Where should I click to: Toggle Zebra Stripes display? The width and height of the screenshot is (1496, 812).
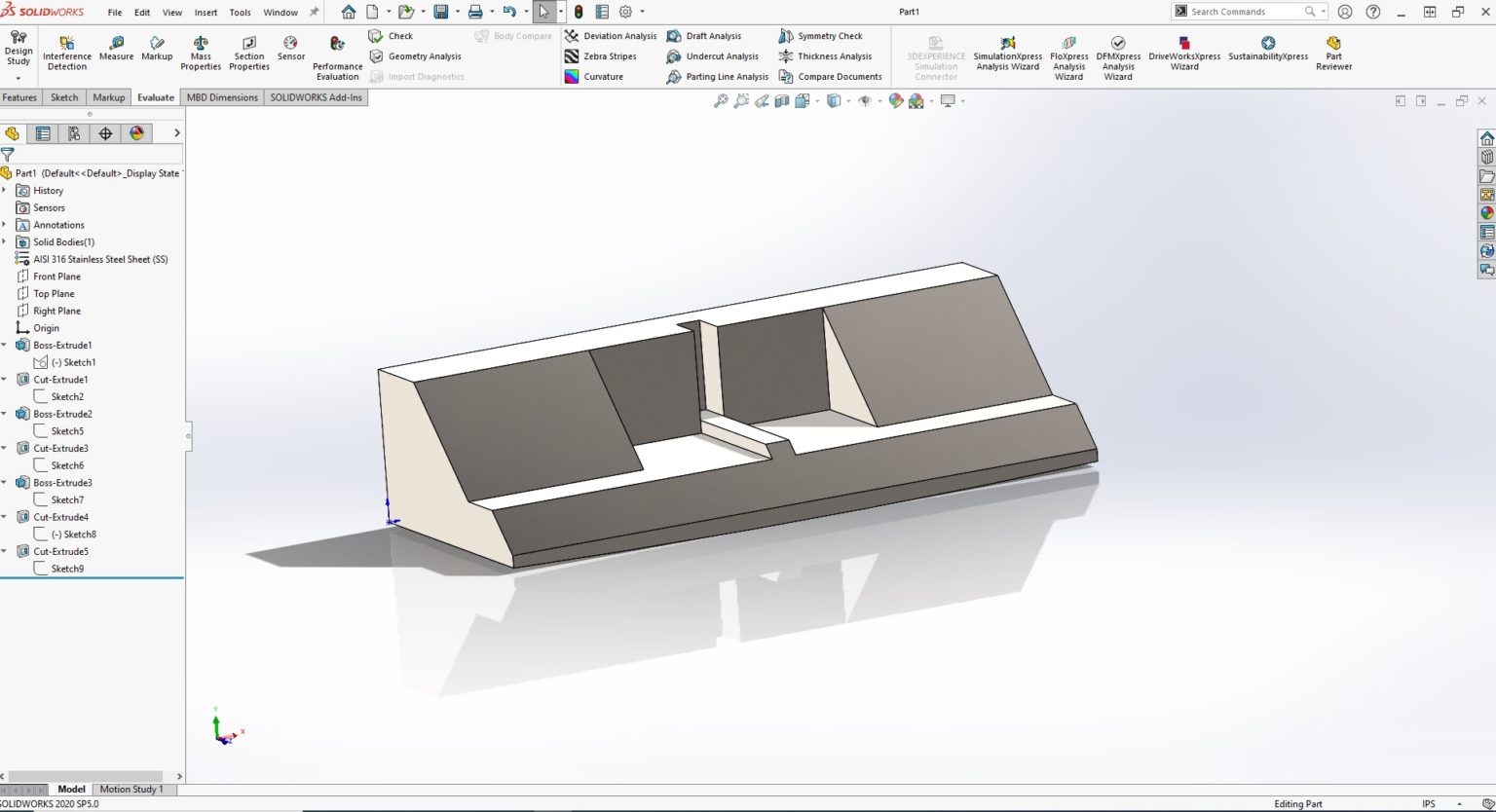[600, 56]
